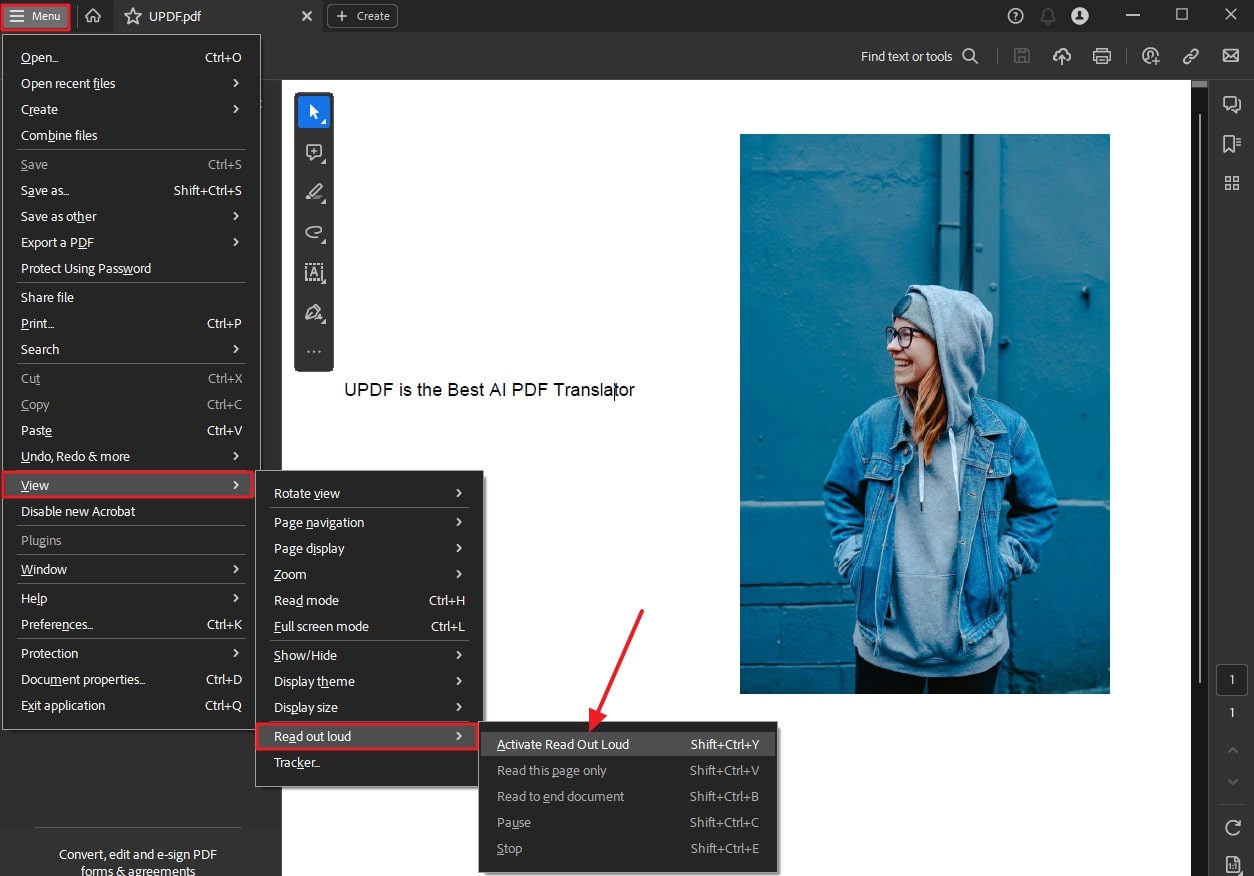
Task: Select the Fill & Sign pen tool
Action: point(314,312)
